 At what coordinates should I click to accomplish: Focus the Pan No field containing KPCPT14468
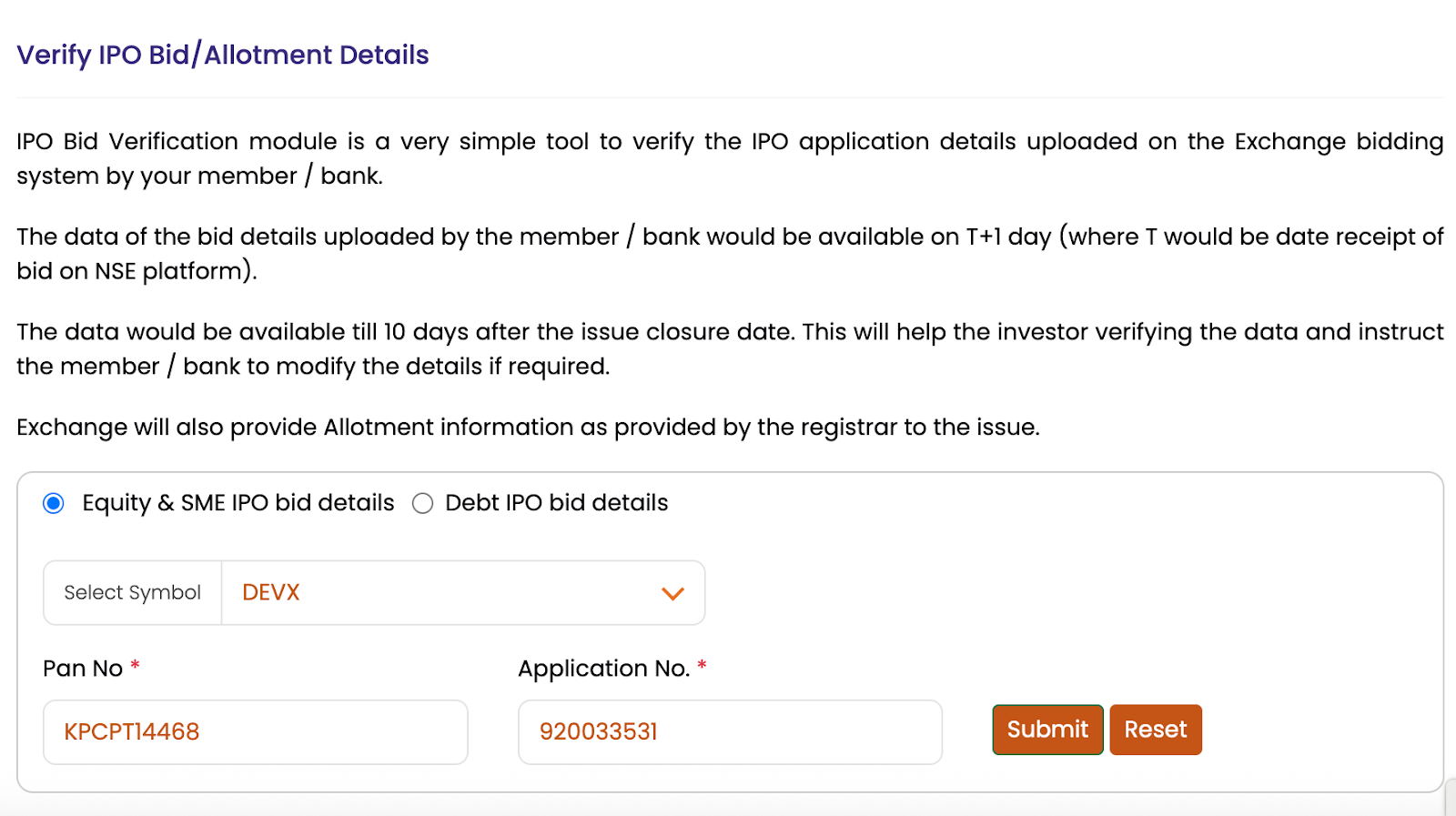pos(255,732)
